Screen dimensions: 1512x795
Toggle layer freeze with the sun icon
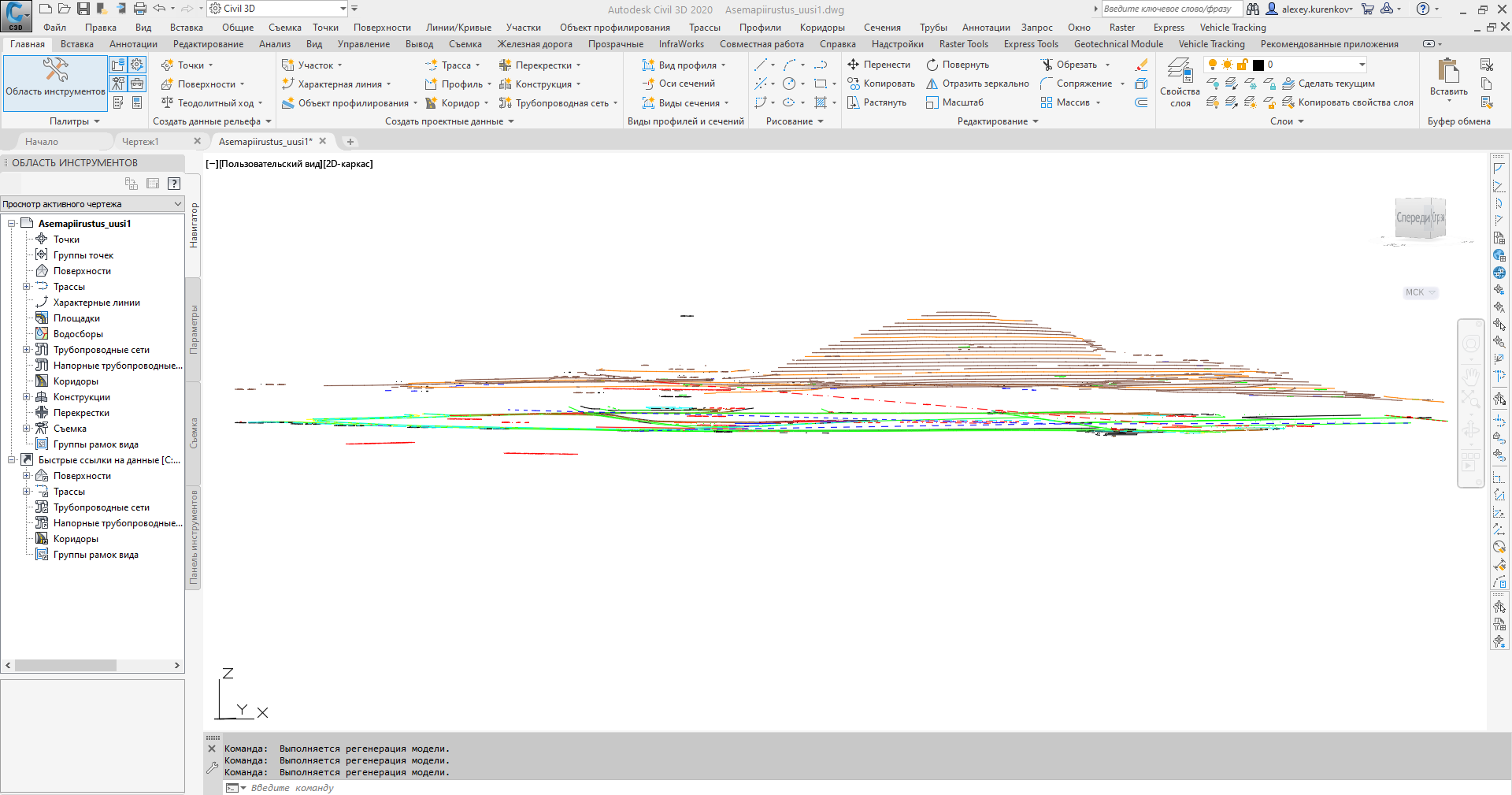1227,65
